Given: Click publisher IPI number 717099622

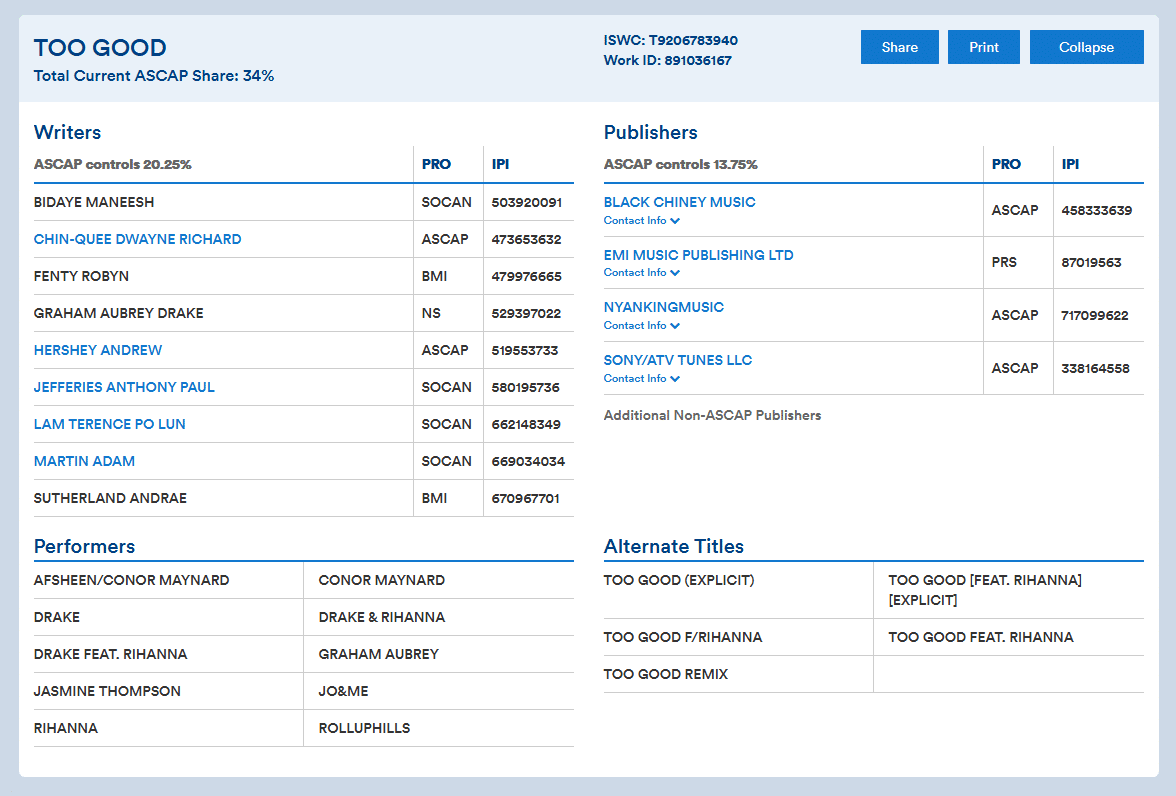Looking at the screenshot, I should [x=1095, y=316].
